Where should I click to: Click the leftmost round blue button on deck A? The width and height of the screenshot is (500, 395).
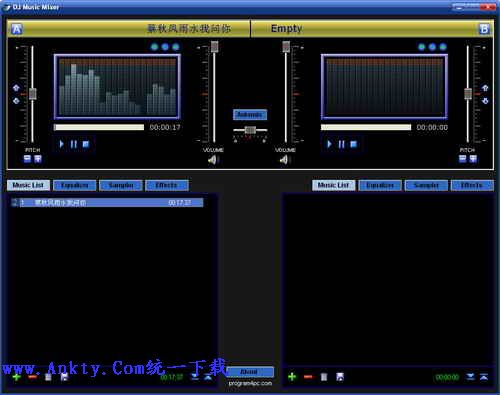tap(154, 47)
